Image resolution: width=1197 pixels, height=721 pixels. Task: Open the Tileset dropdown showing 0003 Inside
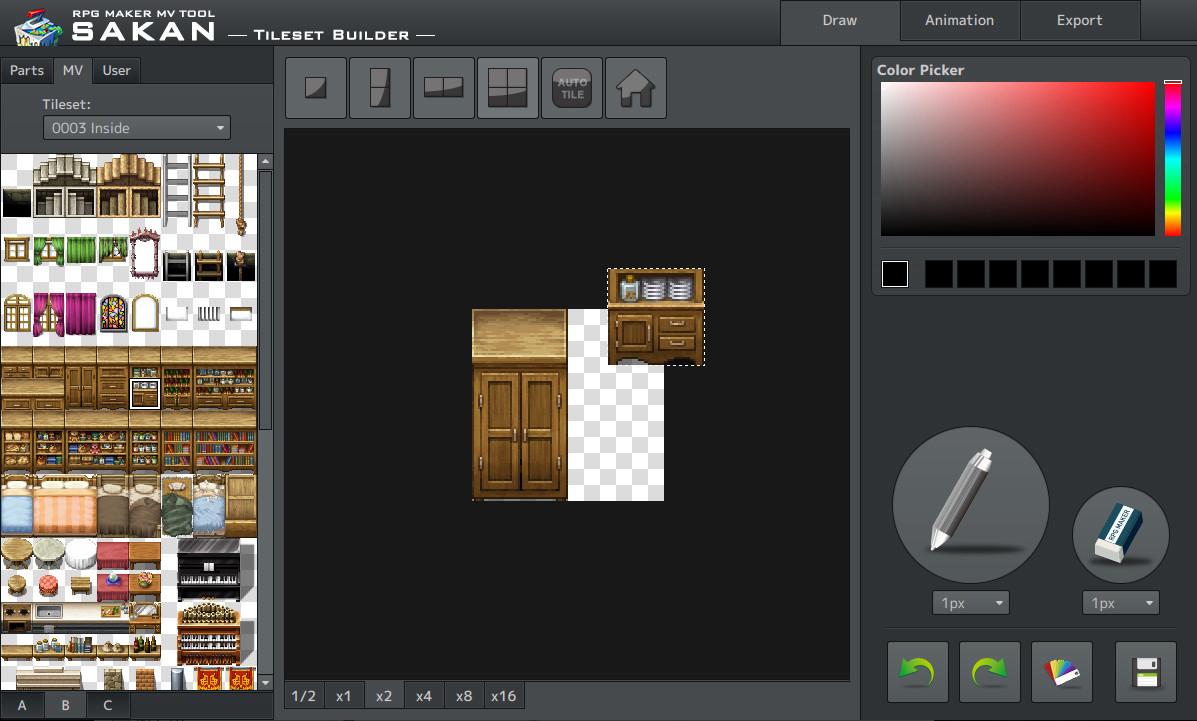click(136, 127)
